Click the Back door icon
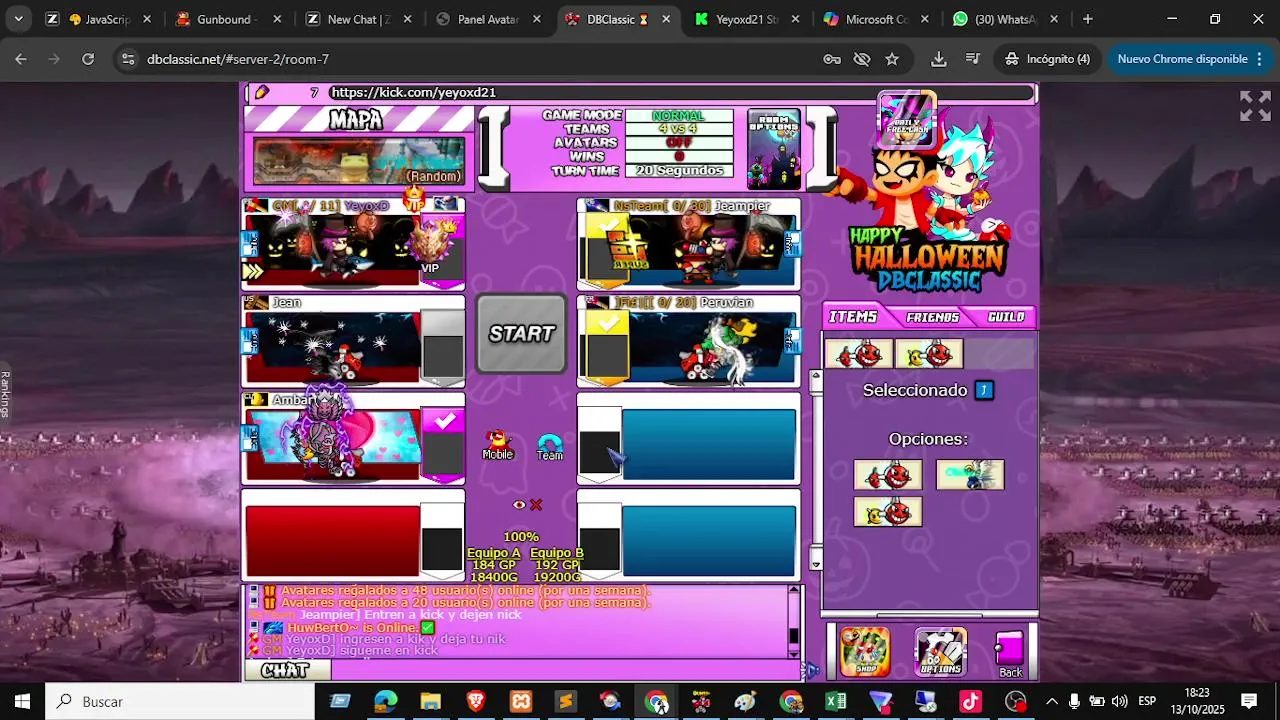 point(1010,653)
